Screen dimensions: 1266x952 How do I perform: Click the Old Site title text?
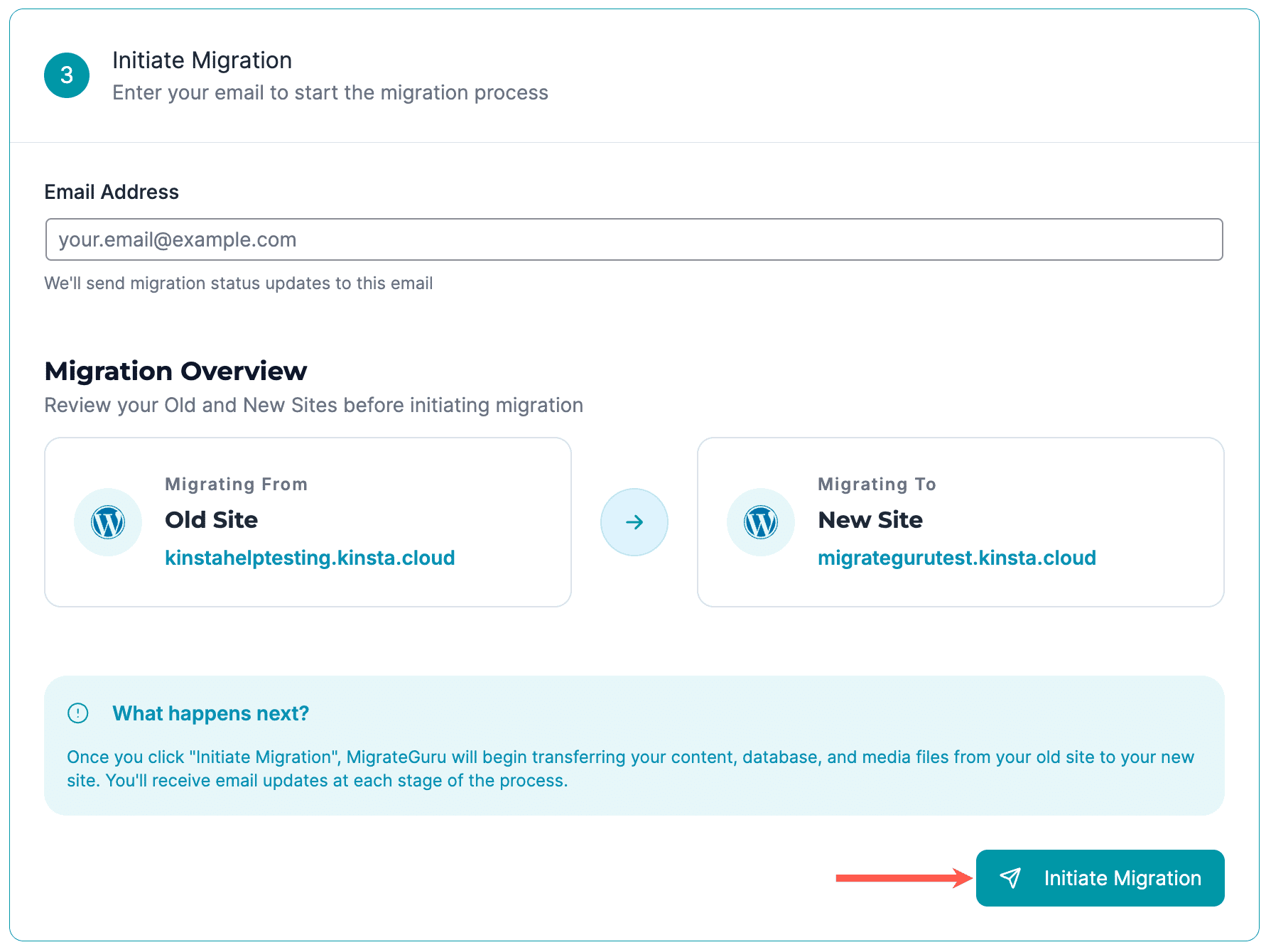(x=211, y=520)
